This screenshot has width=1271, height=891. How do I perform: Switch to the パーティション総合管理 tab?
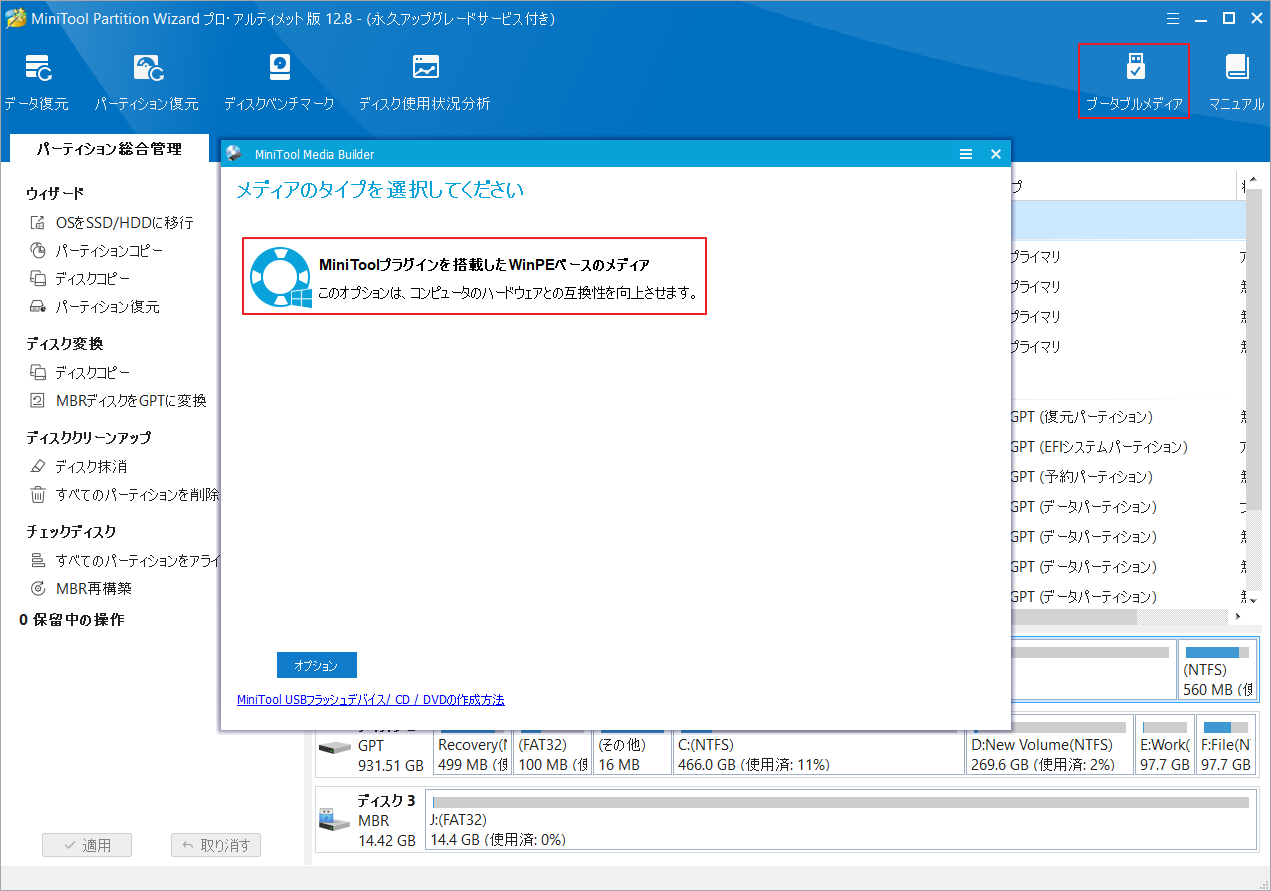click(109, 149)
